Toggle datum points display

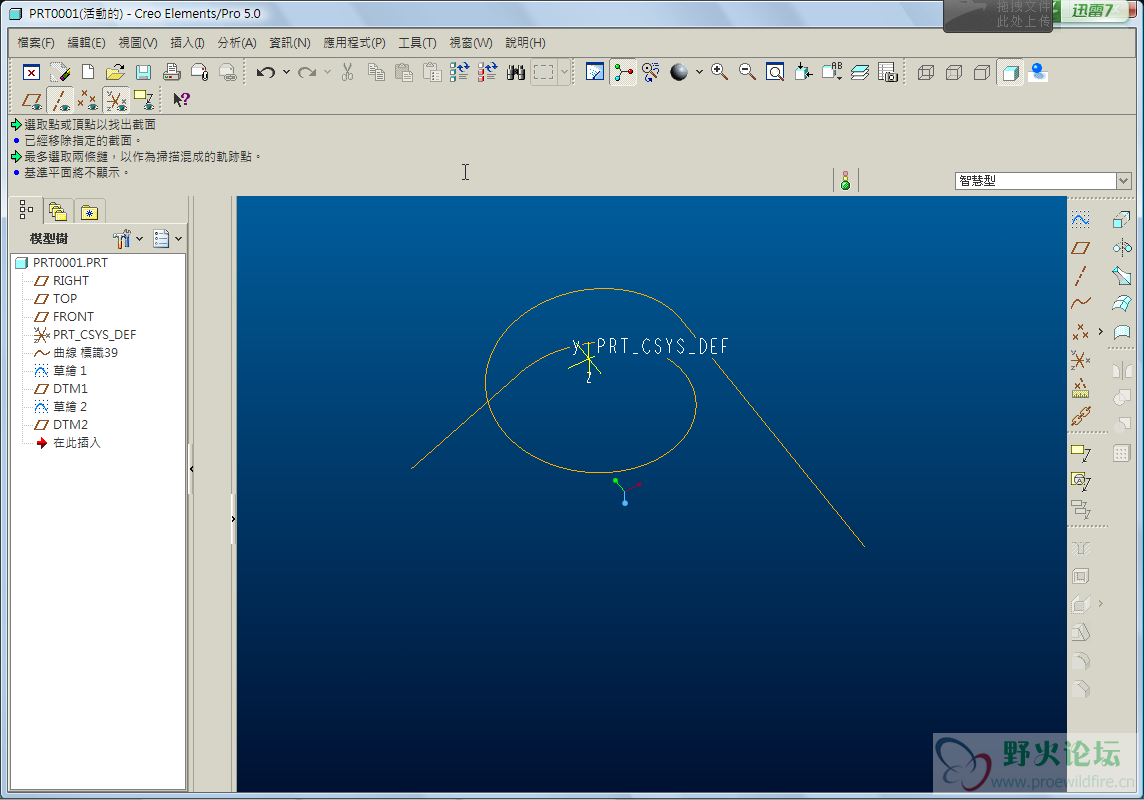[88, 100]
